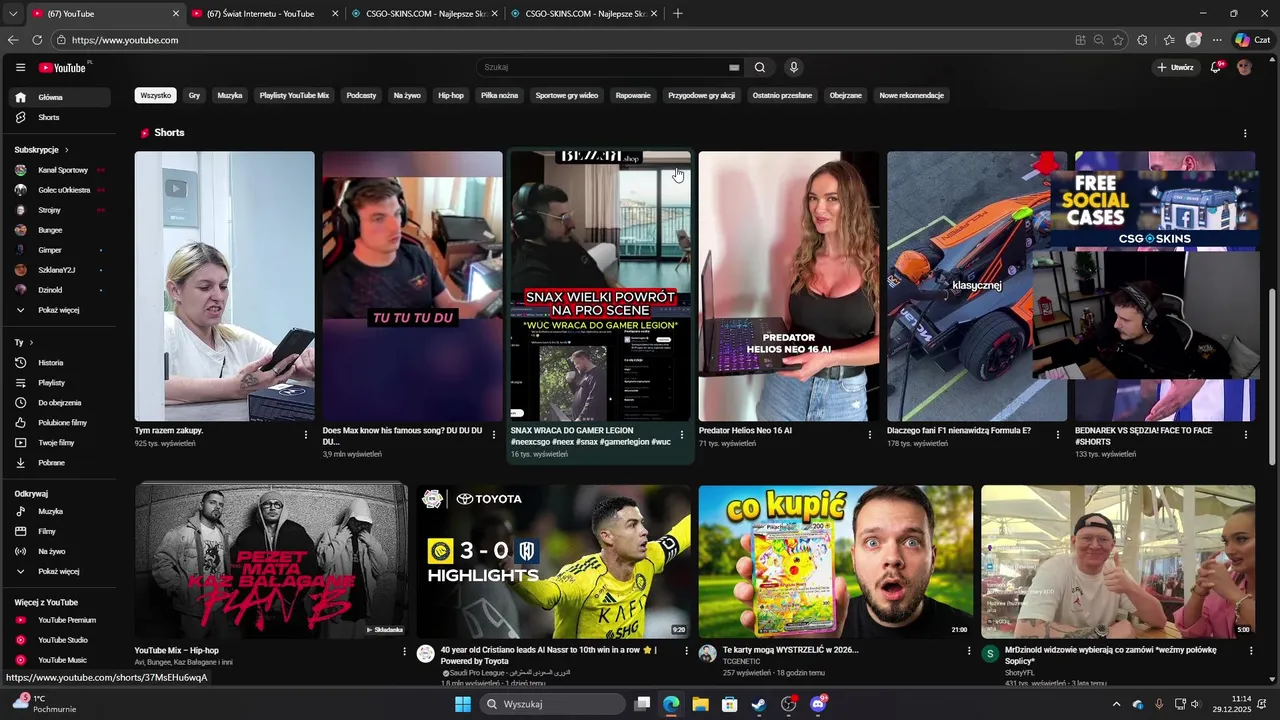Screen dimensions: 1280x720
Task: Open Twoje filmy in sidebar
Action: click(x=62, y=443)
